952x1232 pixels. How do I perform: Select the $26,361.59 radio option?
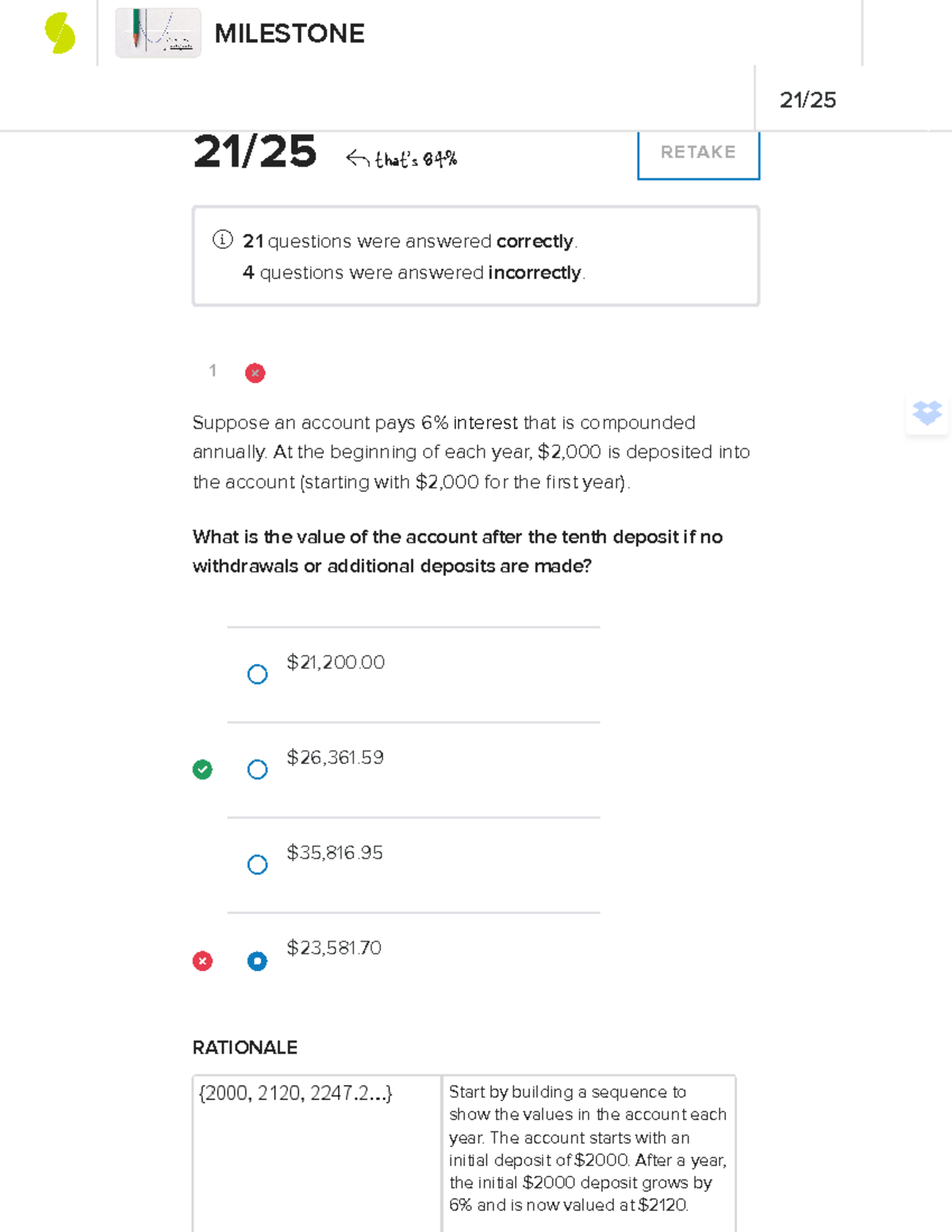pos(257,770)
